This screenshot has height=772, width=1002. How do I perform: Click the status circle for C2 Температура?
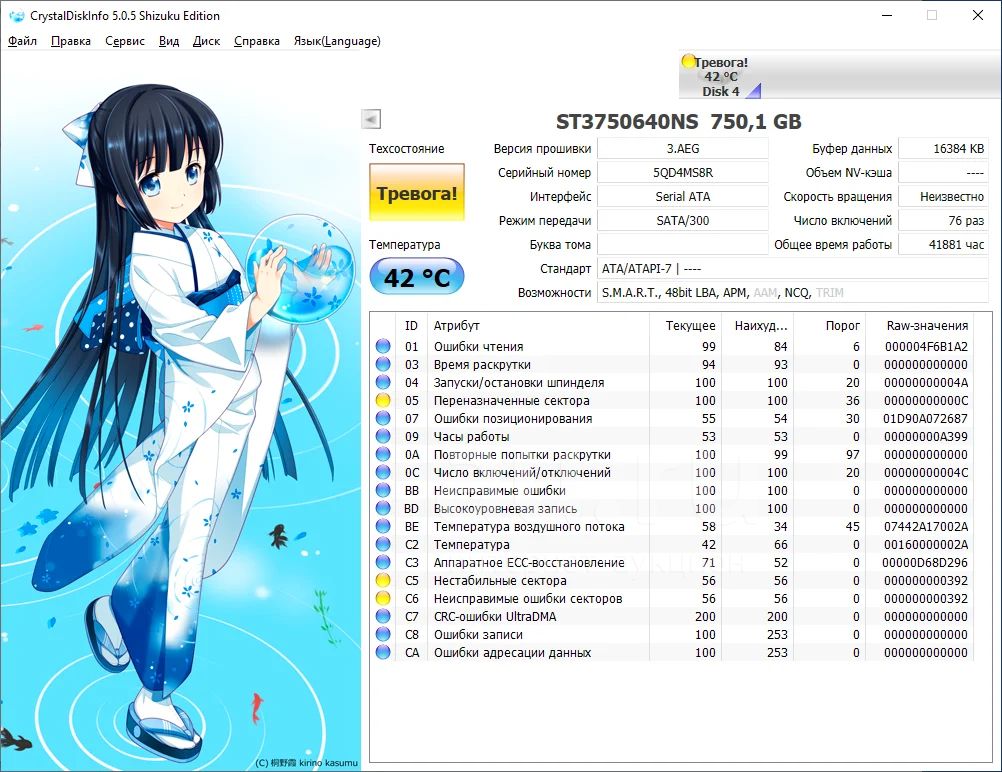383,544
